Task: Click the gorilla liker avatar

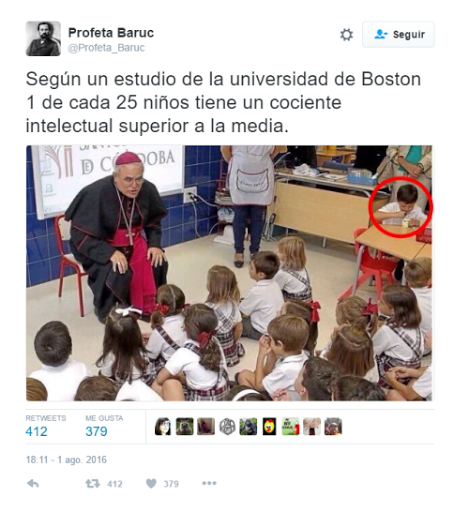Action: [x=248, y=426]
